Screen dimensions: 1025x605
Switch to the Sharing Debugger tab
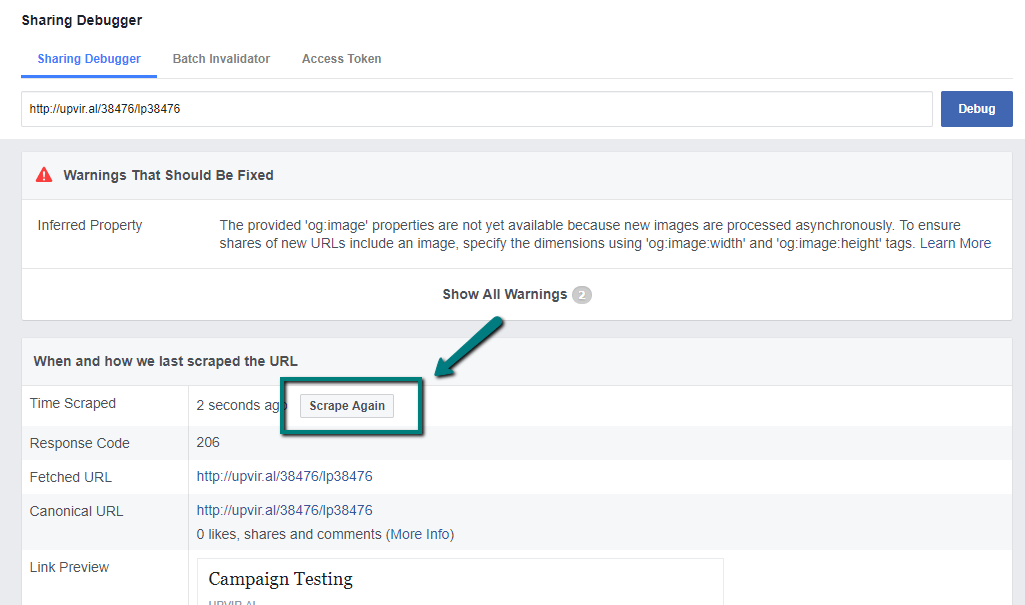coord(89,59)
